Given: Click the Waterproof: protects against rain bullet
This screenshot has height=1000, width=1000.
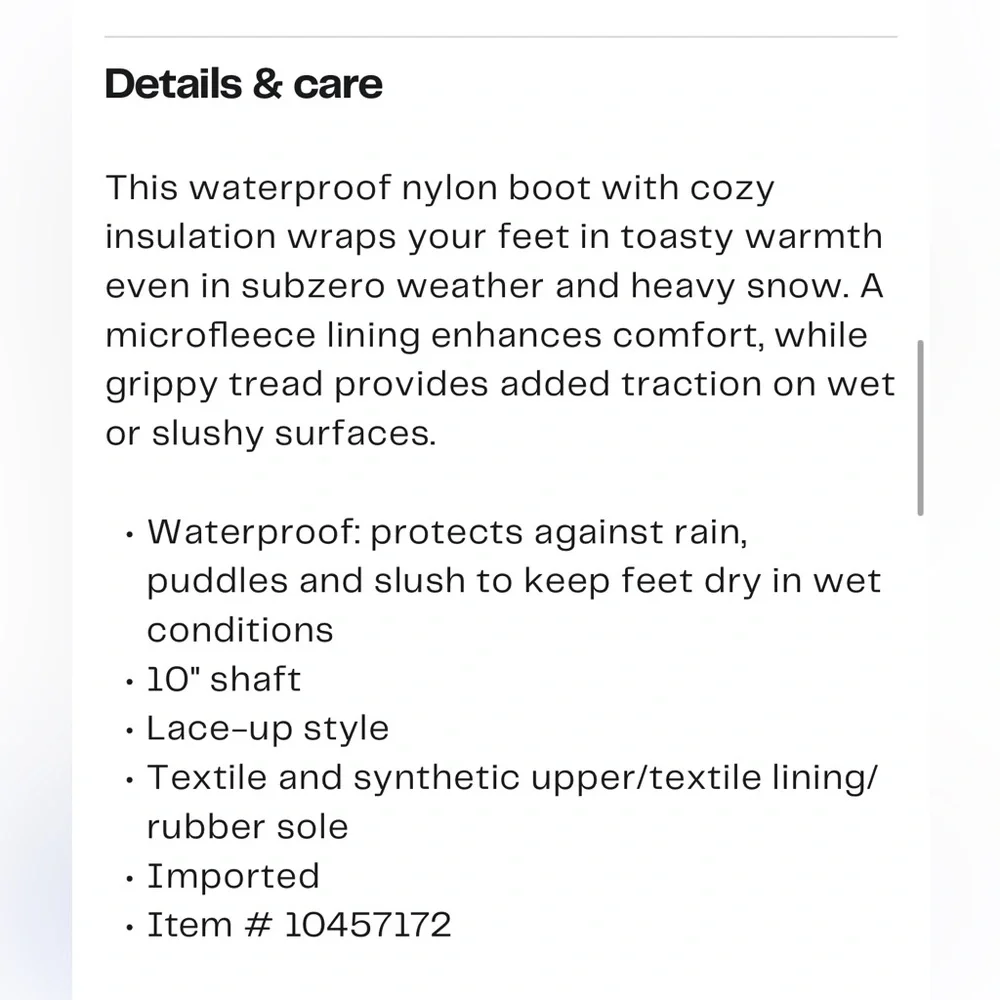Looking at the screenshot, I should click(x=513, y=580).
